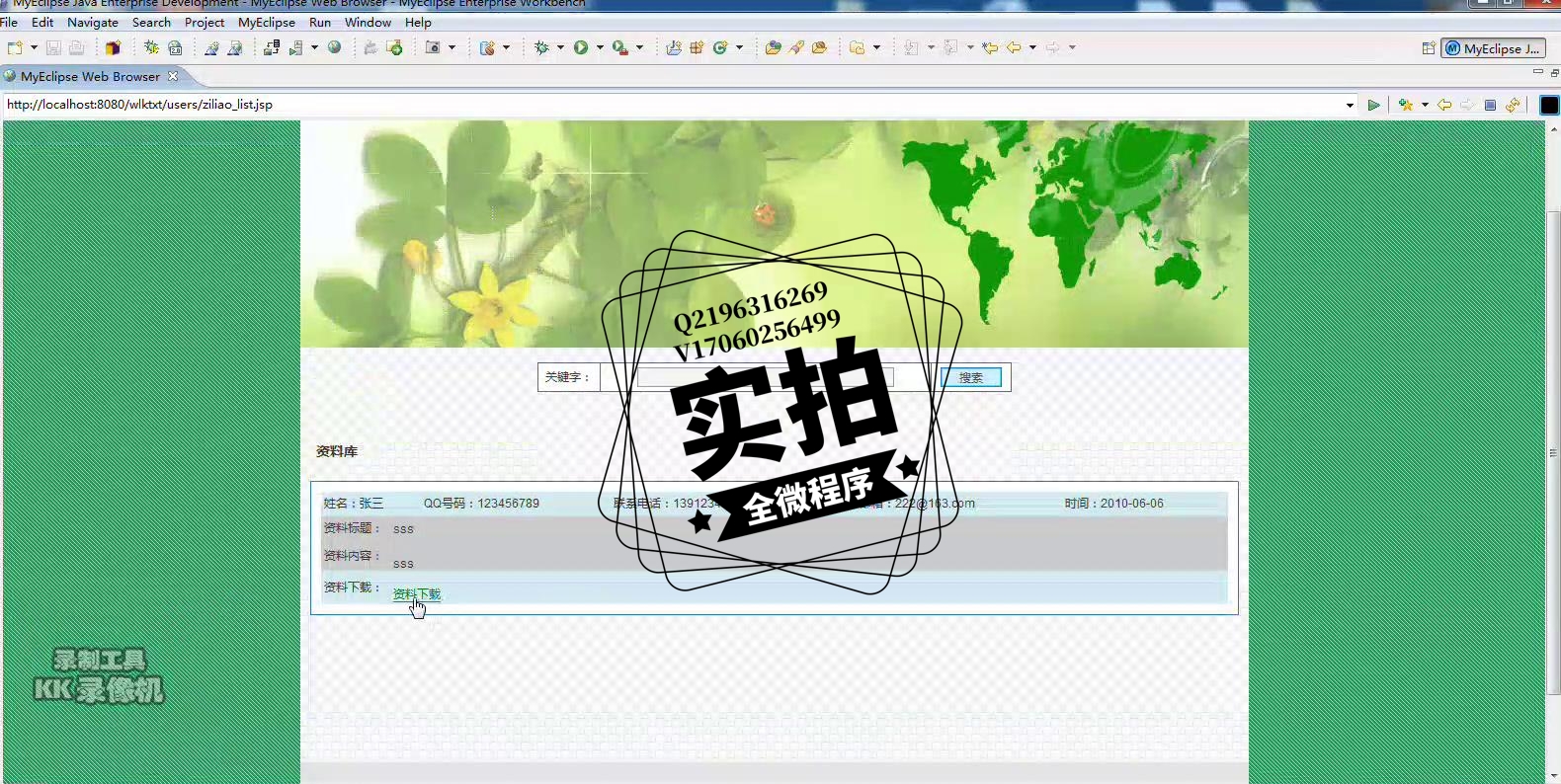Click the 时间：2010-06-06 text
This screenshot has height=784, width=1561.
point(1113,504)
